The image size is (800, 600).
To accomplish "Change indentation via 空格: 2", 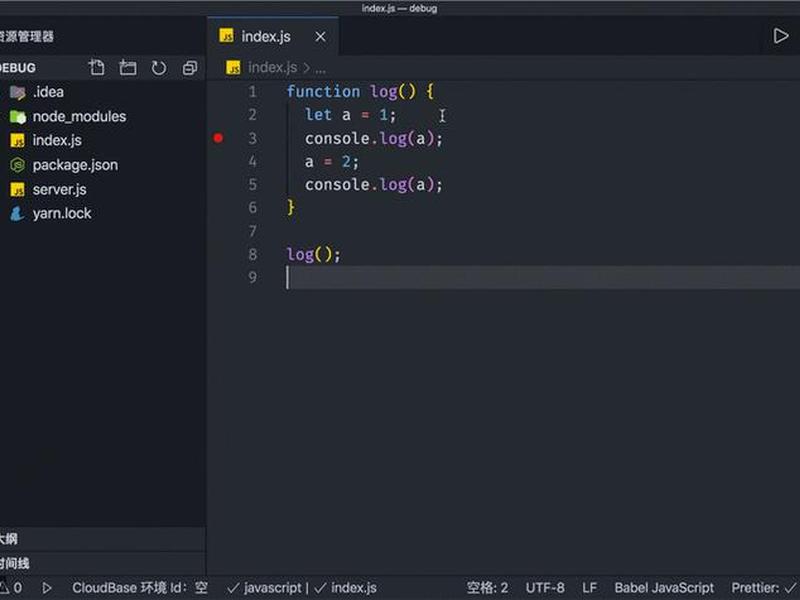I will pos(487,588).
